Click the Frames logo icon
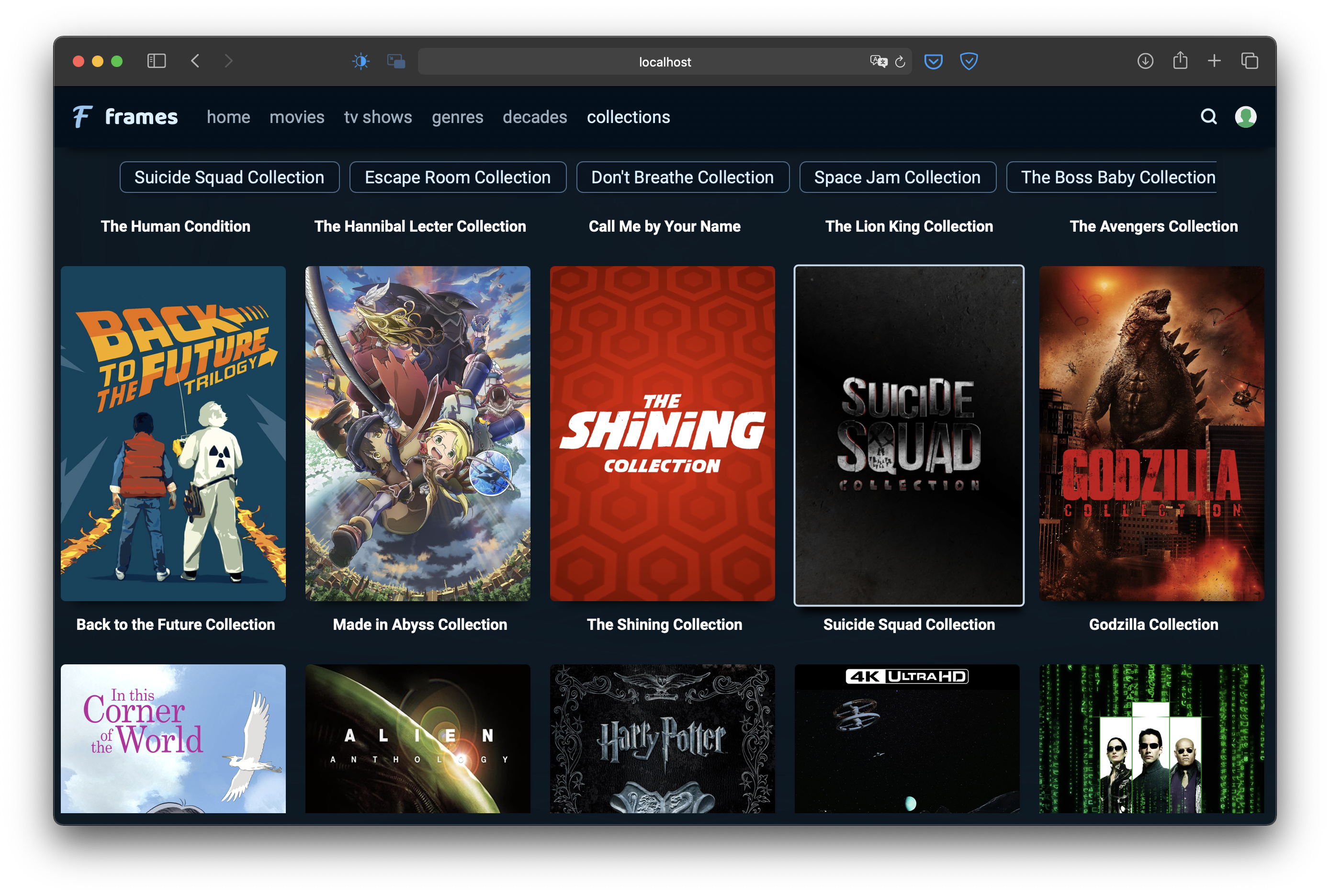Image resolution: width=1330 pixels, height=896 pixels. tap(82, 117)
